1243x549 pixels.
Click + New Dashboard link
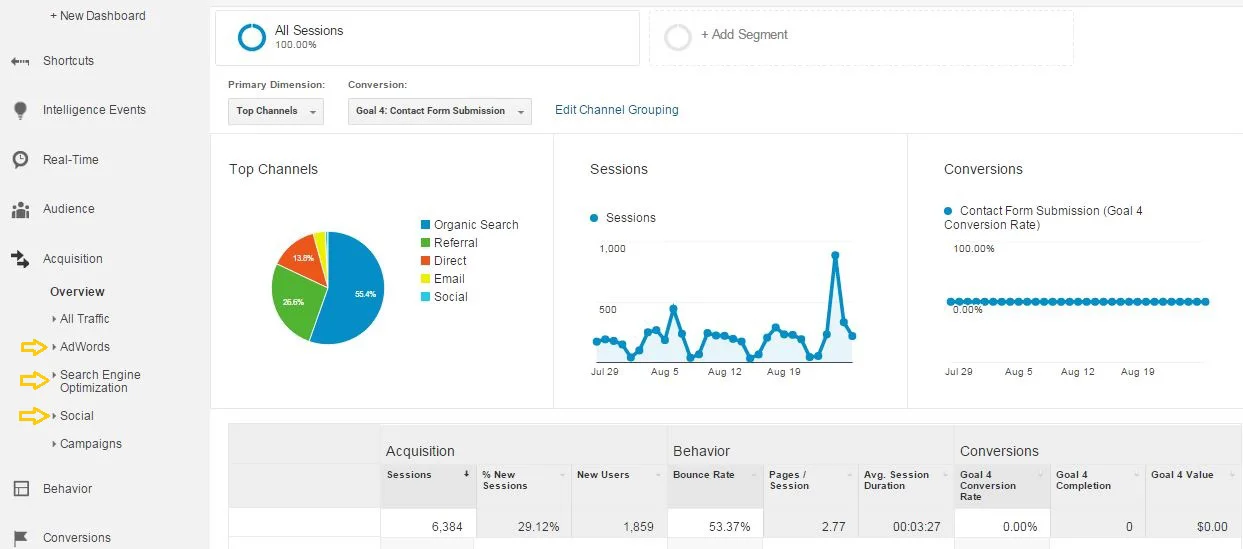coord(97,16)
